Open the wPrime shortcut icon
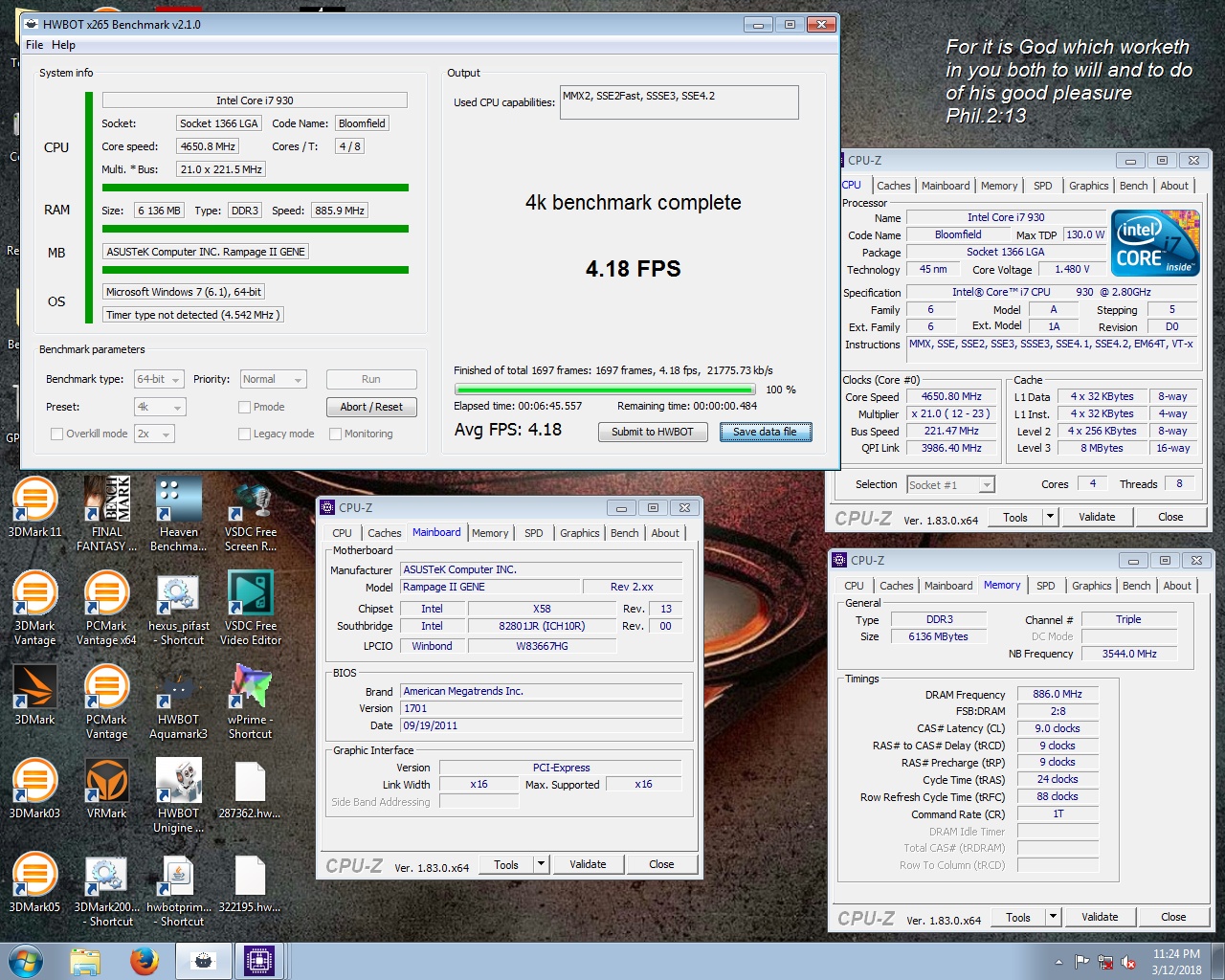This screenshot has height=980, width=1225. [x=251, y=702]
